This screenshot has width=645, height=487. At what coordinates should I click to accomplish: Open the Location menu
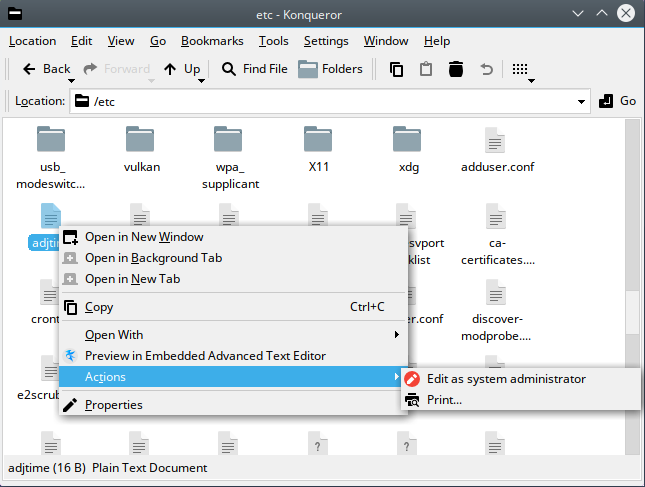[32, 41]
